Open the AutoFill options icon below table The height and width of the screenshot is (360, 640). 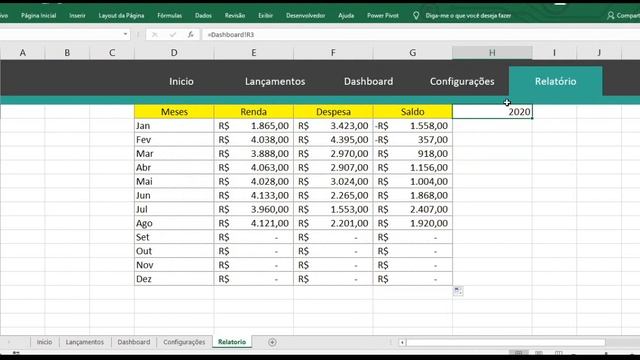pyautogui.click(x=458, y=291)
